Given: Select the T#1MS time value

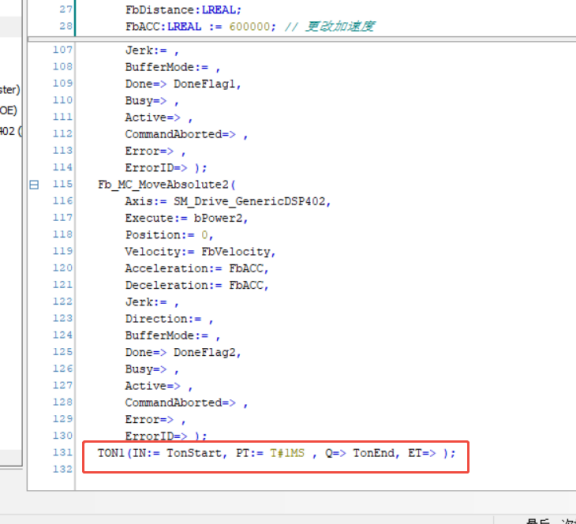Looking at the screenshot, I should (287, 453).
